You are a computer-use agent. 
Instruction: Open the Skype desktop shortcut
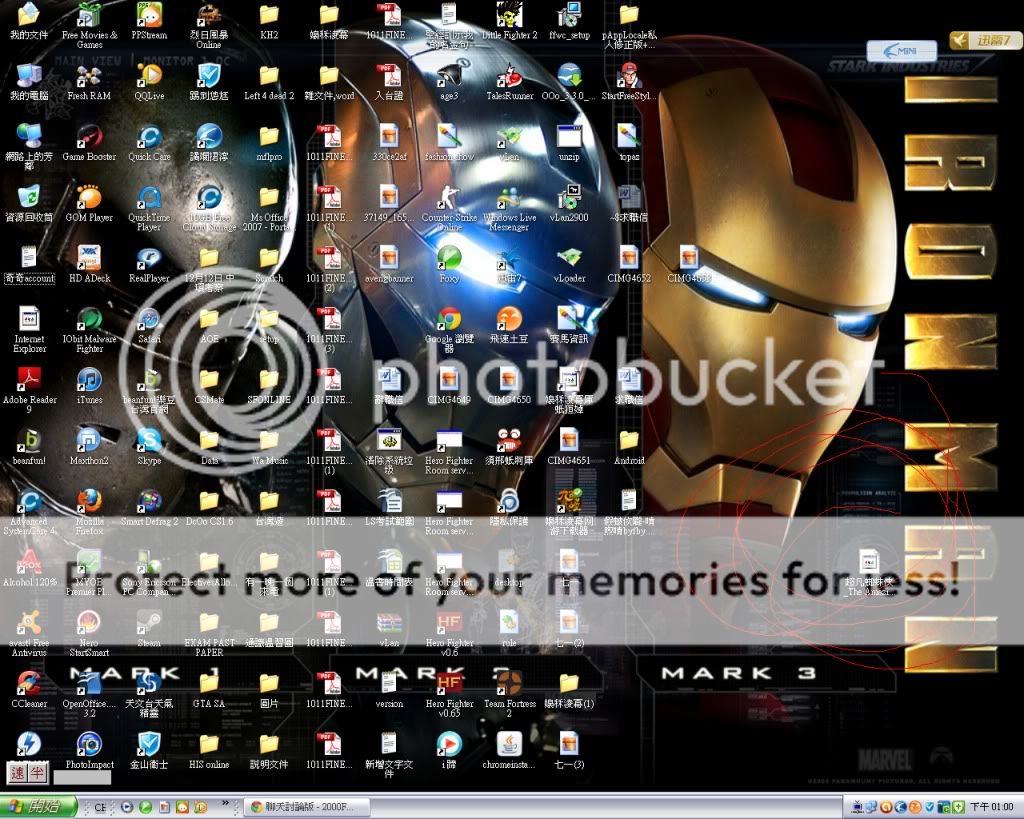(149, 440)
